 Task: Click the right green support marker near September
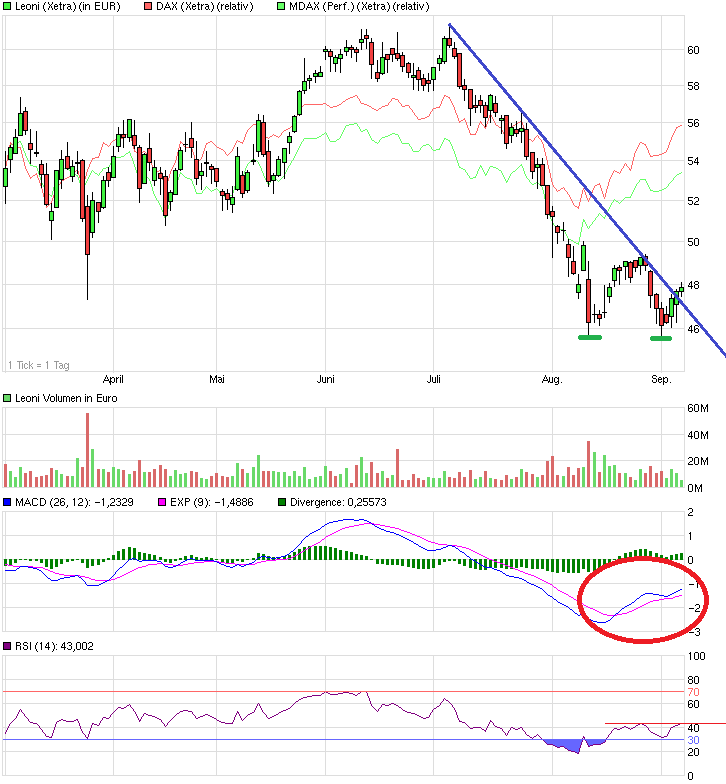click(661, 338)
